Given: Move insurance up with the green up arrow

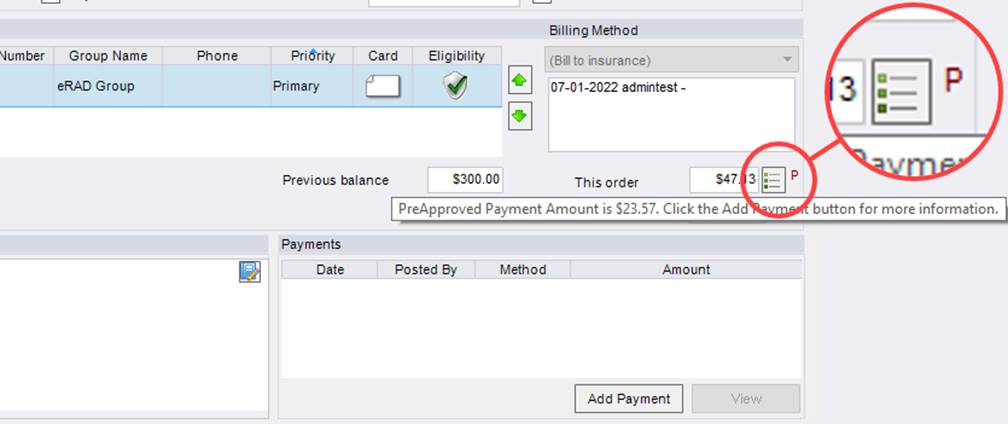Looking at the screenshot, I should coord(520,81).
